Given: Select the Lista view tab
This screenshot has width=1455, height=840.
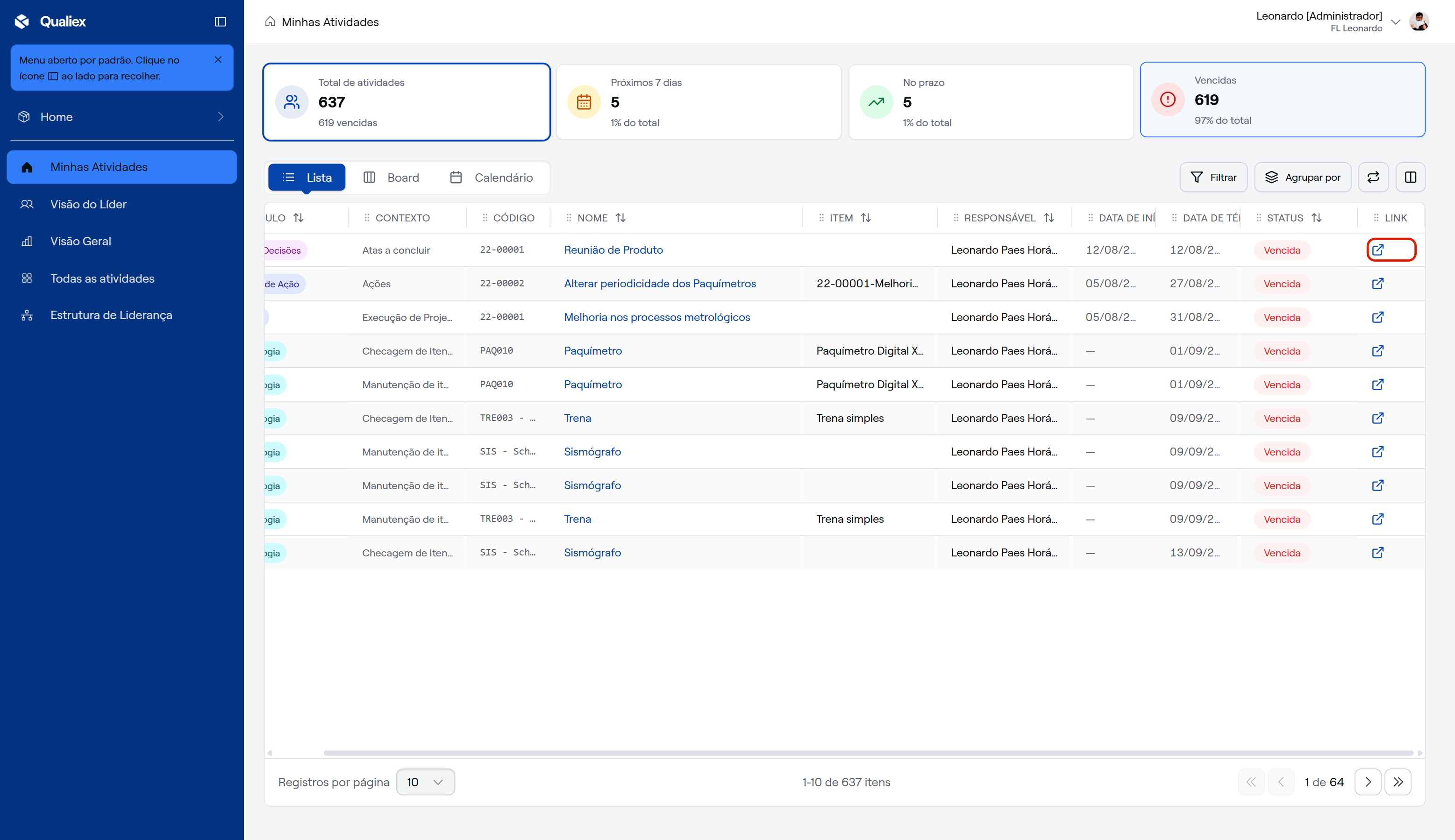Looking at the screenshot, I should coord(307,178).
